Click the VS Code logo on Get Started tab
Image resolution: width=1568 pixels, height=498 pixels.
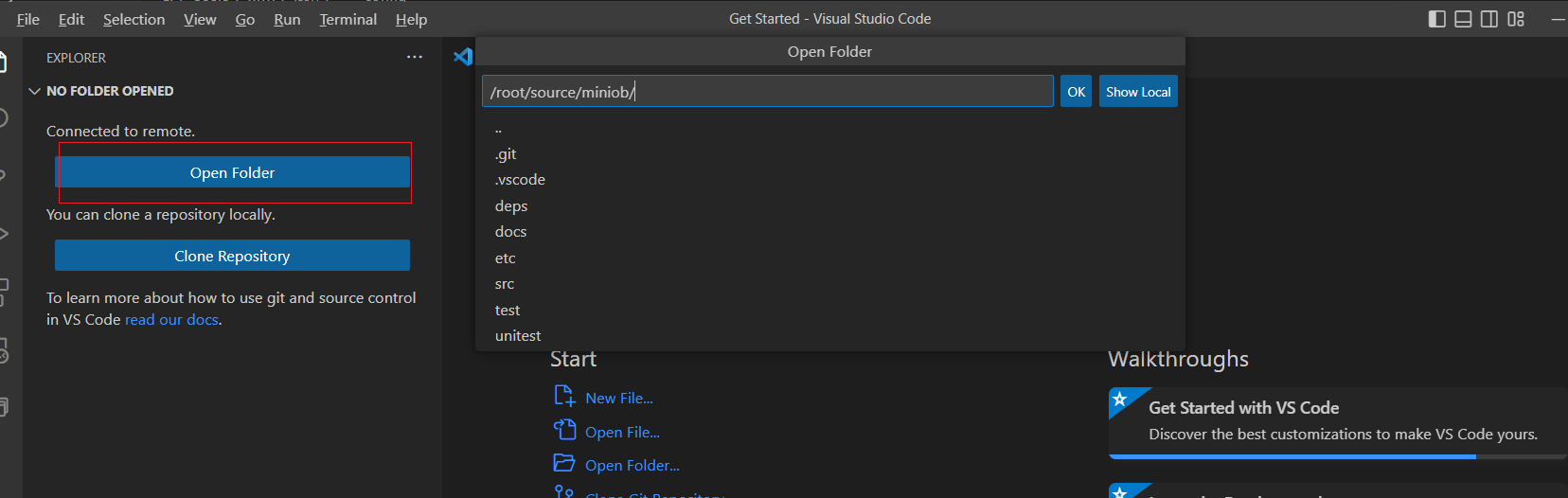[x=463, y=57]
